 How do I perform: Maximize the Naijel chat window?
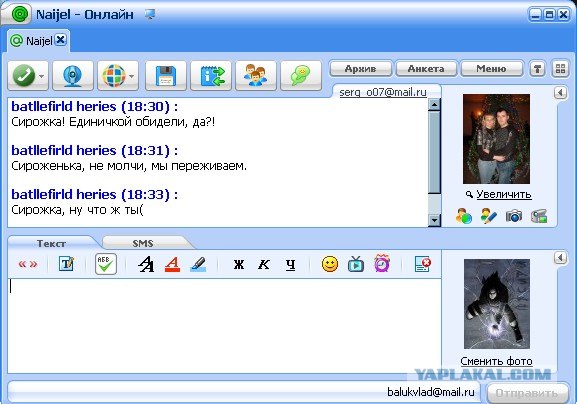point(549,15)
